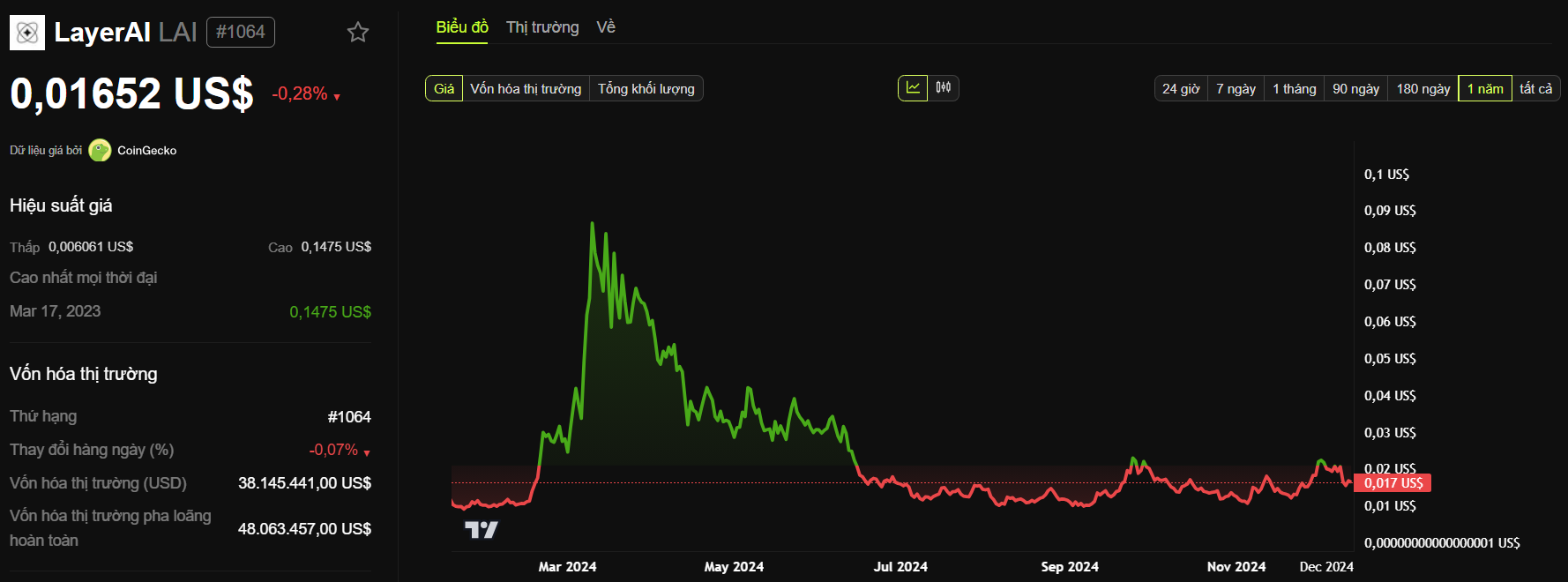Switch to candlestick chart view icon

[x=944, y=88]
